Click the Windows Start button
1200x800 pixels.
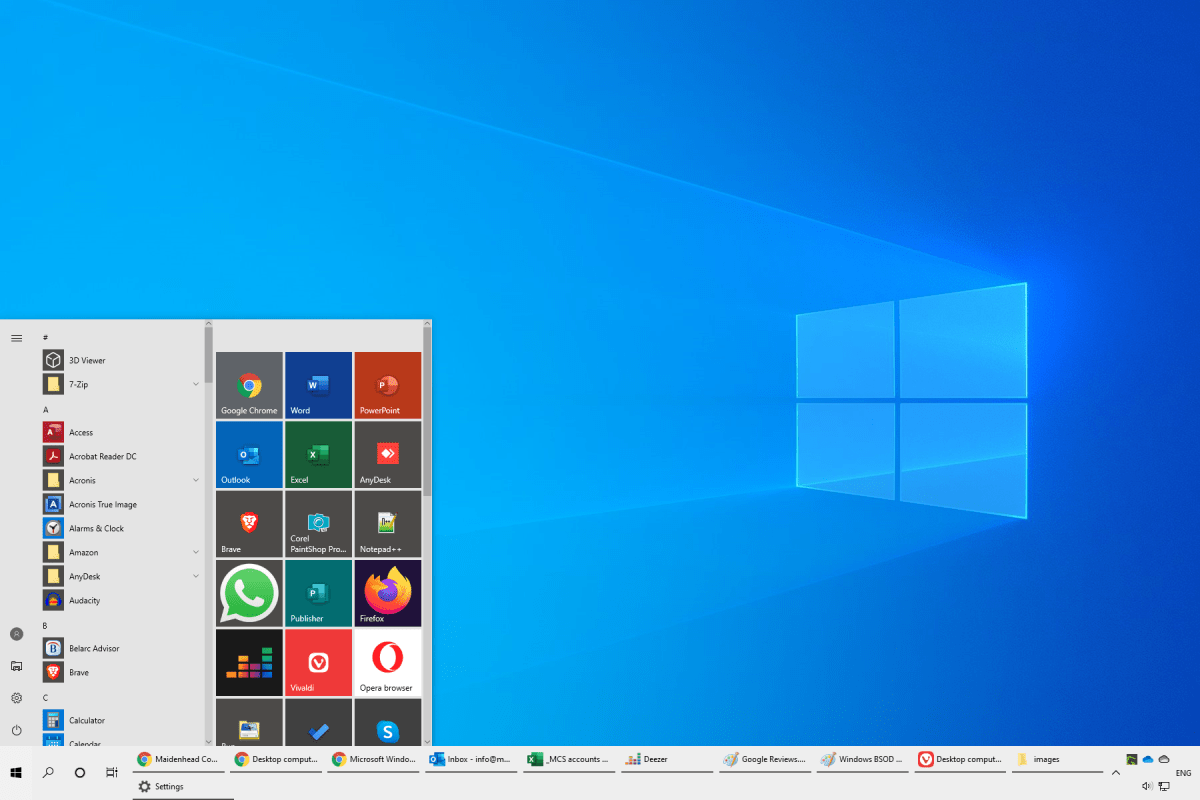pyautogui.click(x=16, y=773)
